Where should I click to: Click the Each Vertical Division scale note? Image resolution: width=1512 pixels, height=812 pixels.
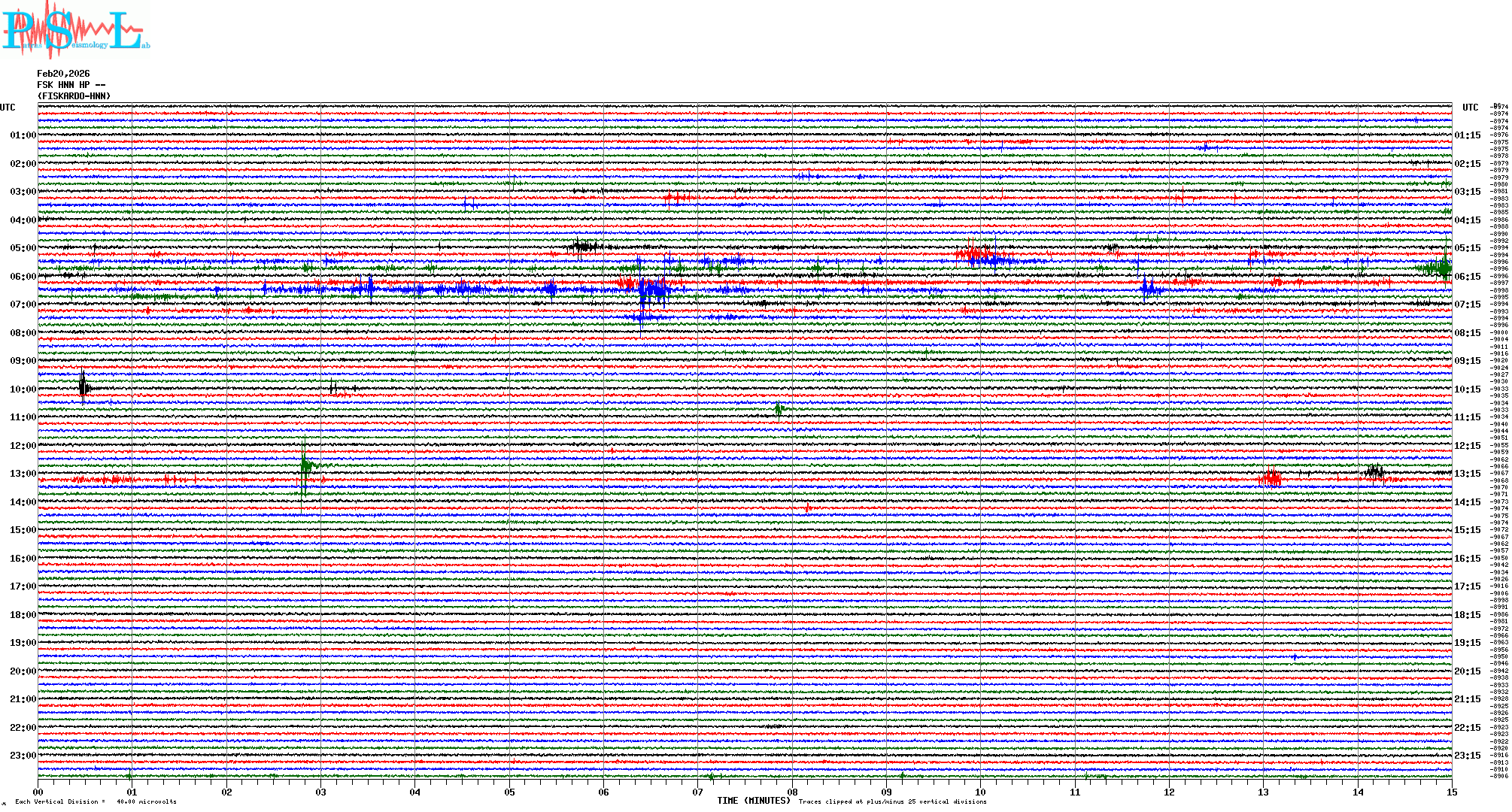[96, 801]
